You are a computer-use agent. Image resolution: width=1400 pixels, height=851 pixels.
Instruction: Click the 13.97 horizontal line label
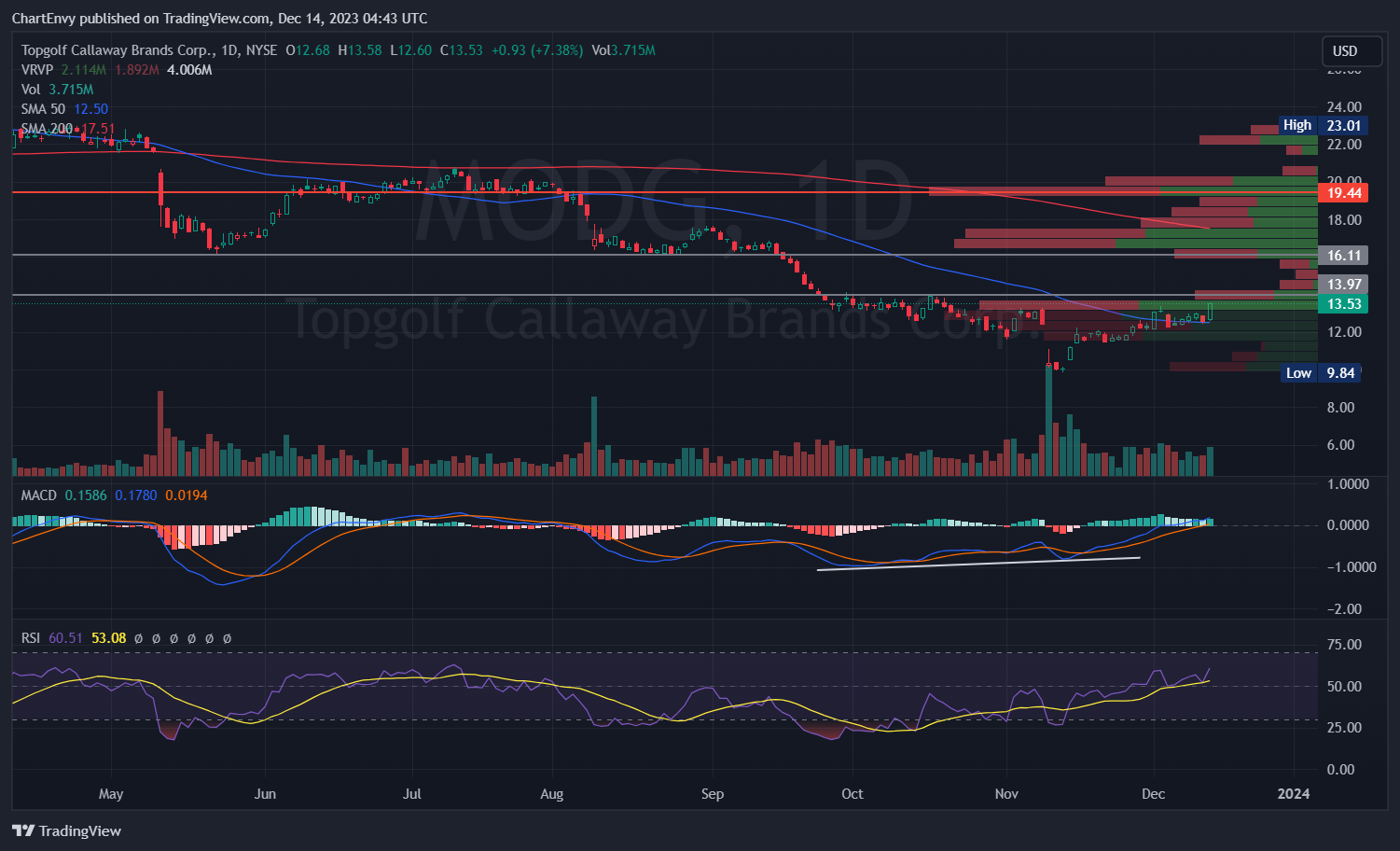1341,284
